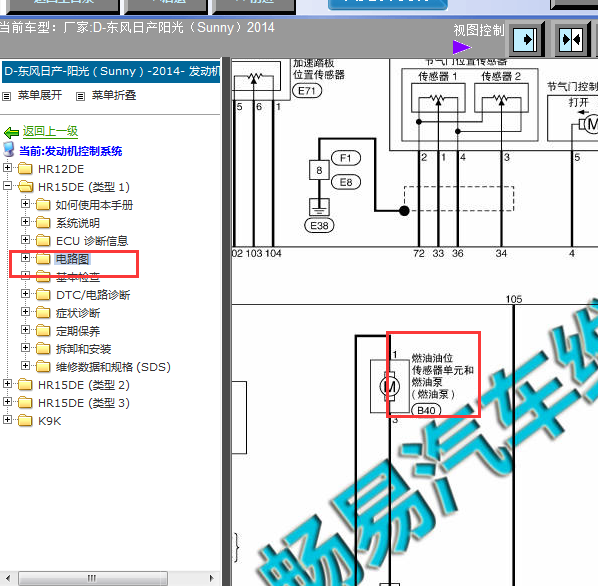Collapse the HR15DE (类型 1) node

coord(7,185)
